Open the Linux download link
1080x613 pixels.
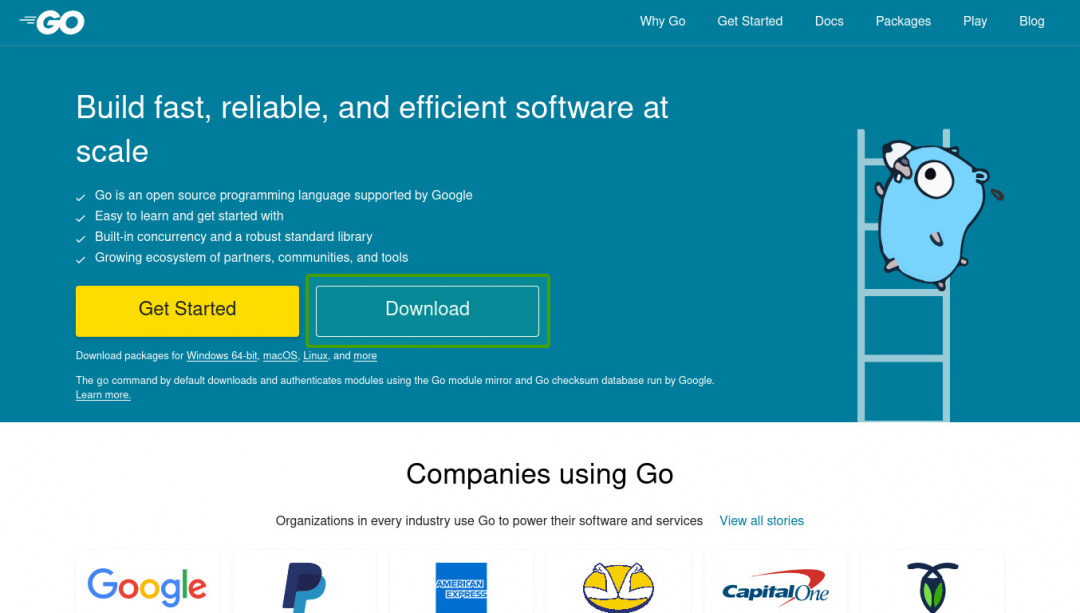click(x=315, y=355)
